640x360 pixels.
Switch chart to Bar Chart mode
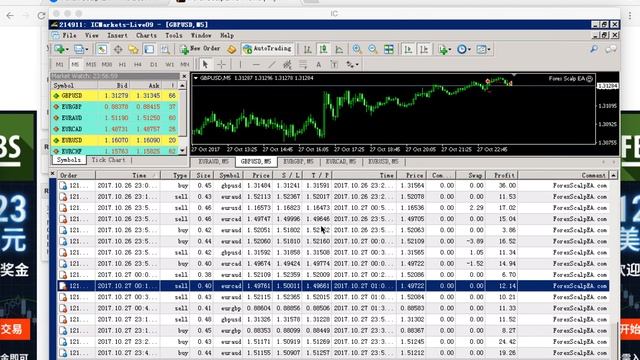pyautogui.click(x=308, y=49)
